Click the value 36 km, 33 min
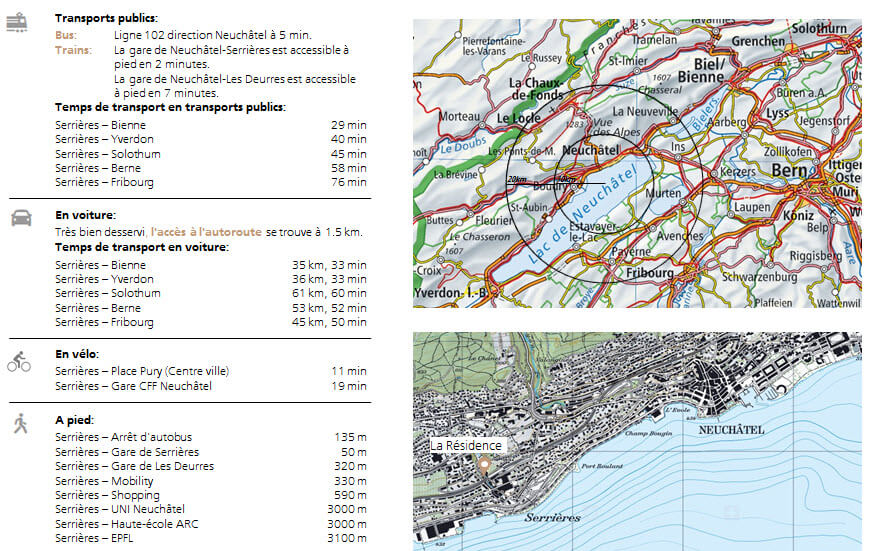This screenshot has height=551, width=873. coord(329,279)
